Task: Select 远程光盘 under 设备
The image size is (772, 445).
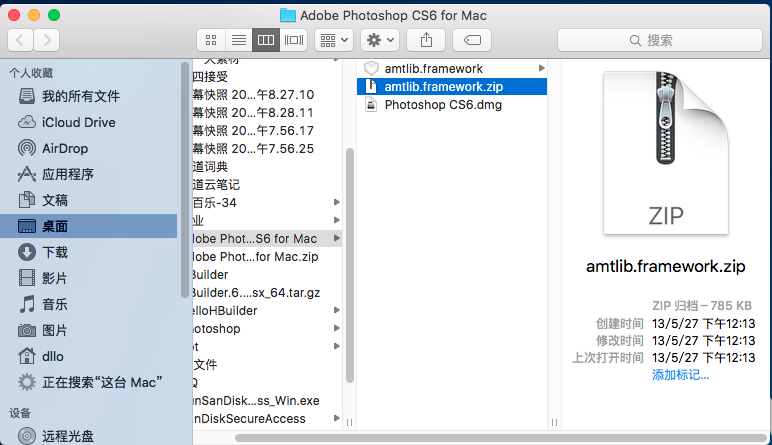Action: point(89,436)
